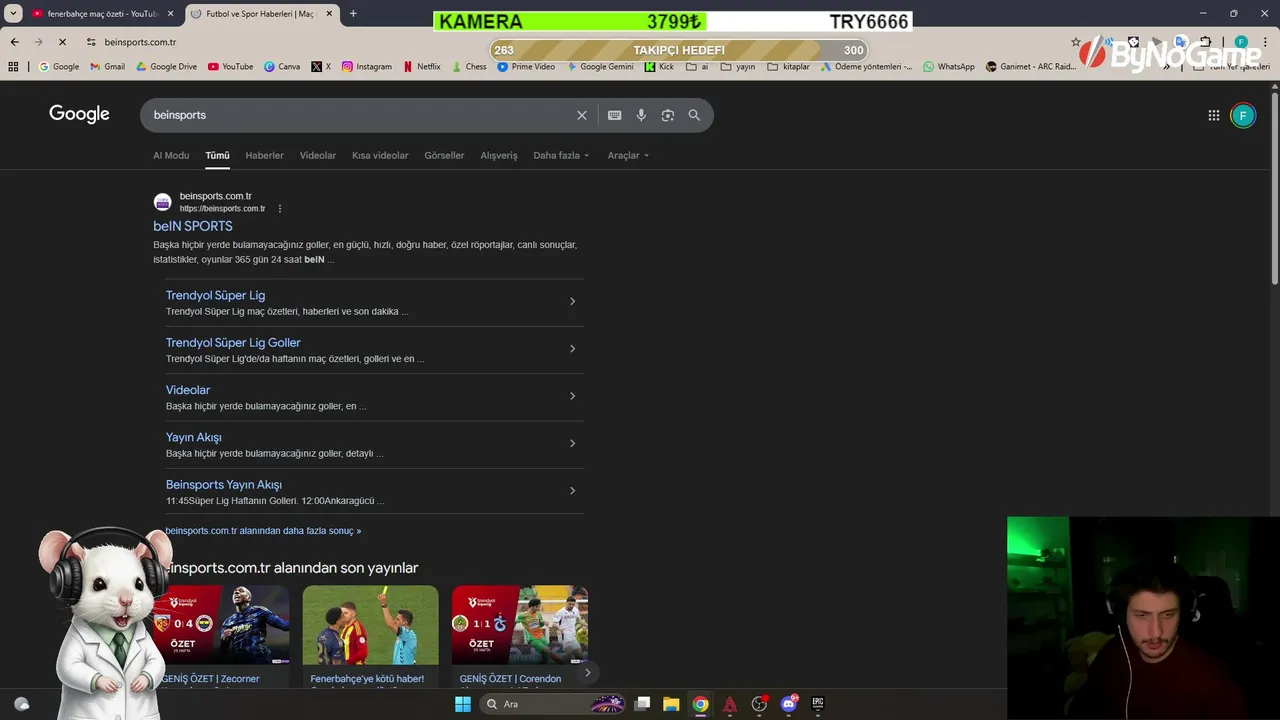Click the TAKİPÇİ HEDEFİ progress bar

coord(679,50)
